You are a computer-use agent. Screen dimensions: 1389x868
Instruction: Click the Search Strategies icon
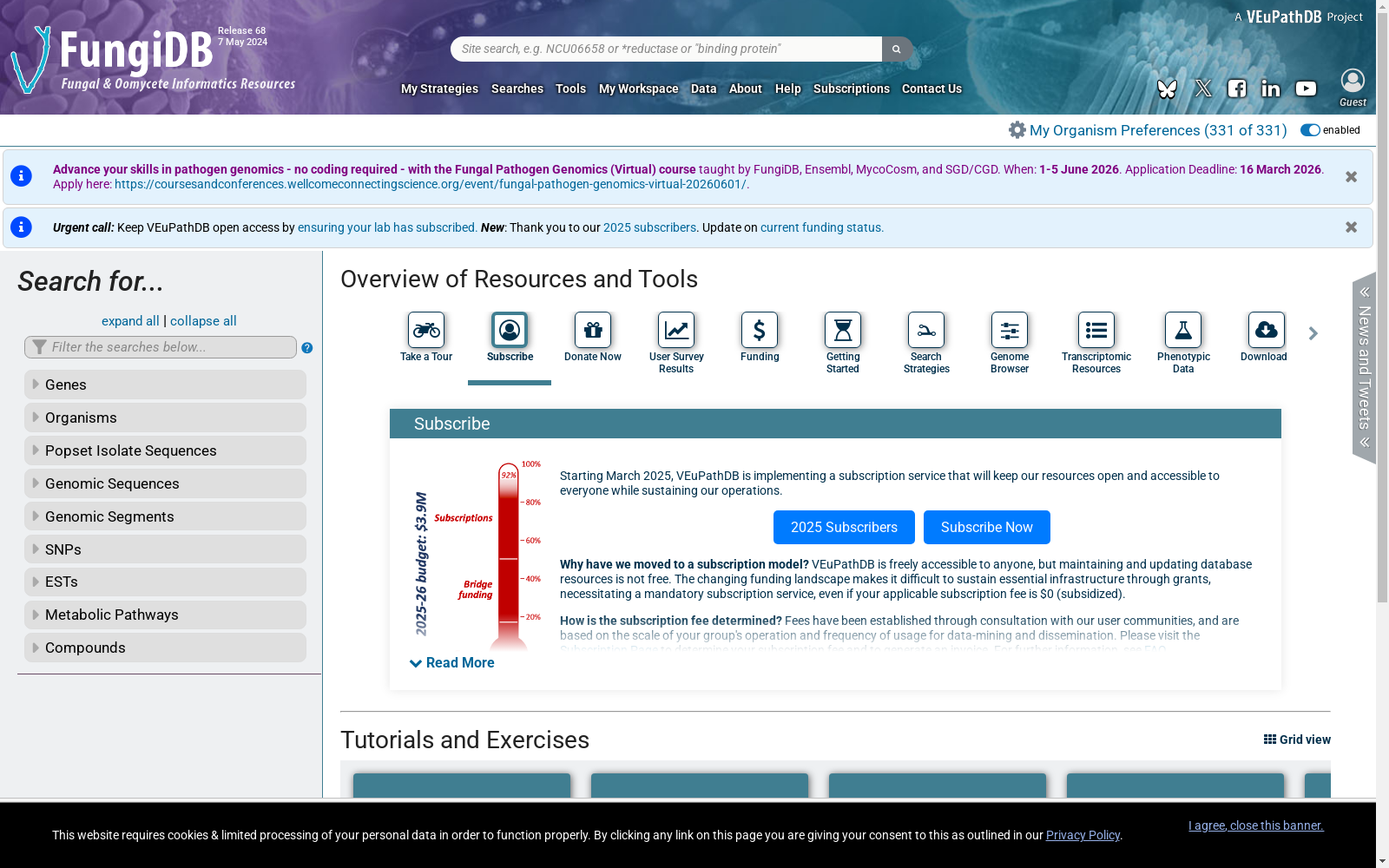click(926, 330)
